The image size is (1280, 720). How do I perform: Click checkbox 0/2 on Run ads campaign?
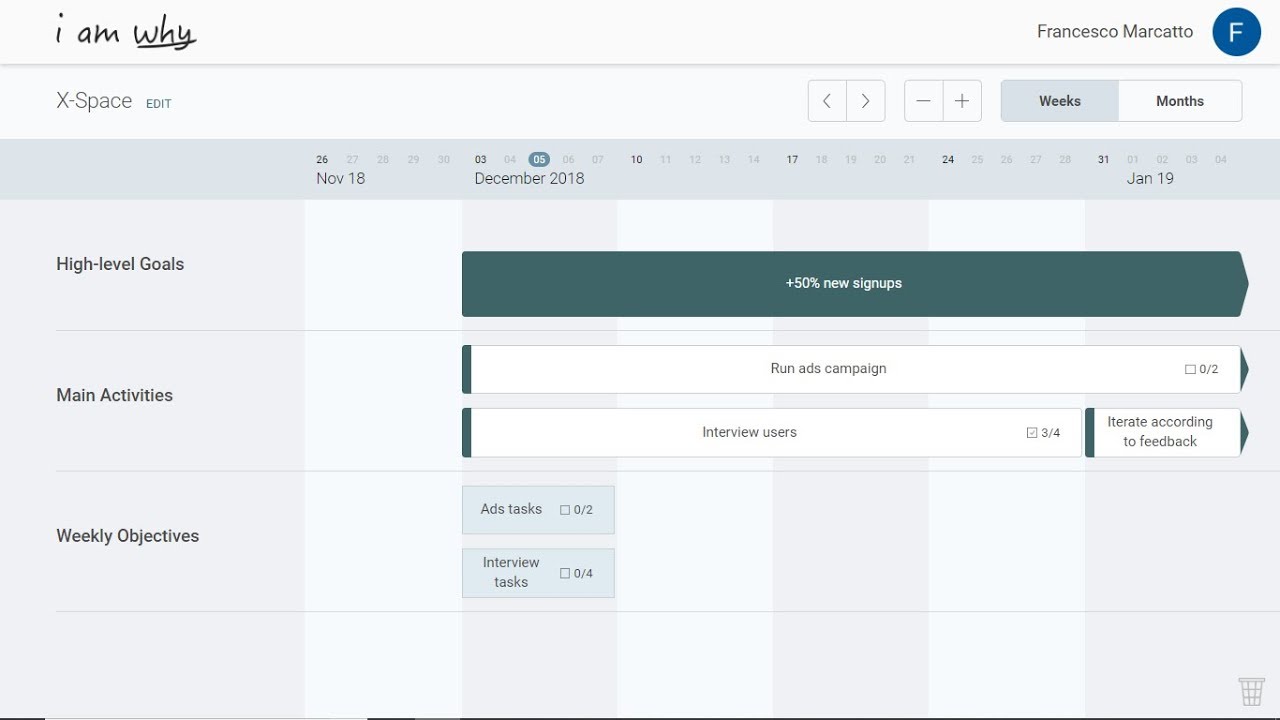(x=1190, y=369)
